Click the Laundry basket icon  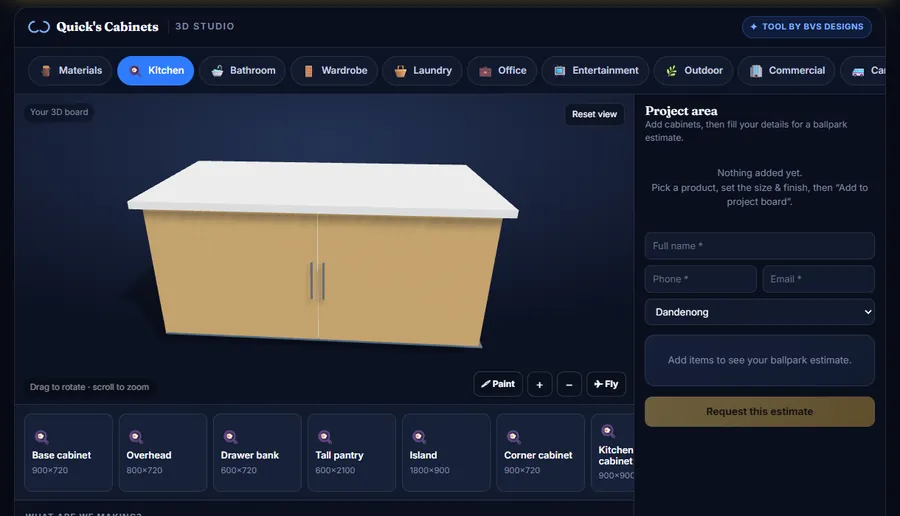400,71
